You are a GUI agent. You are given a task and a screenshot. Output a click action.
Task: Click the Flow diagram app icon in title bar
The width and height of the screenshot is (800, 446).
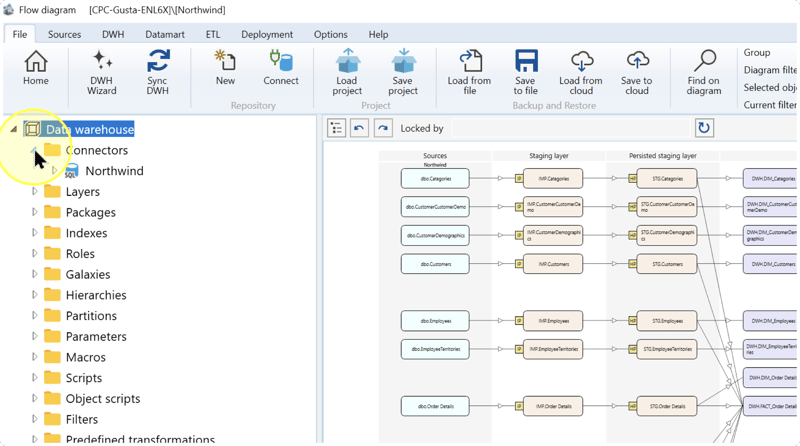[9, 10]
